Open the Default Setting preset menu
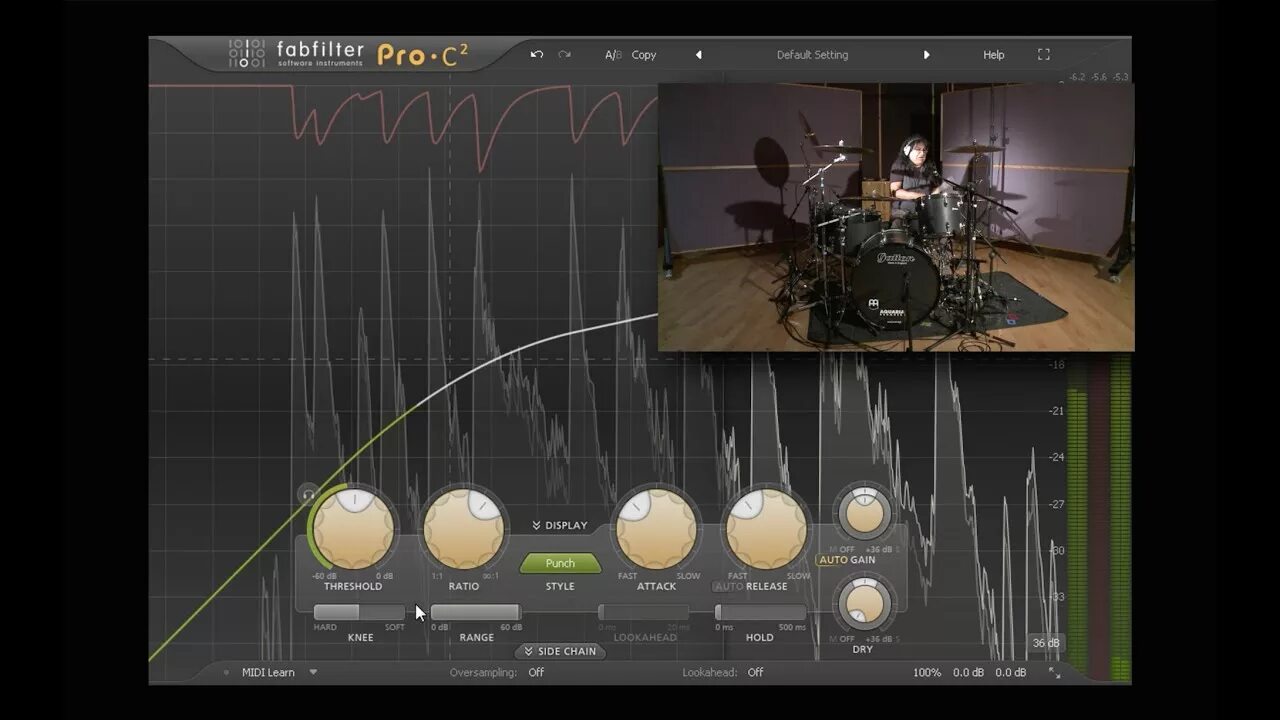1280x720 pixels. (812, 55)
